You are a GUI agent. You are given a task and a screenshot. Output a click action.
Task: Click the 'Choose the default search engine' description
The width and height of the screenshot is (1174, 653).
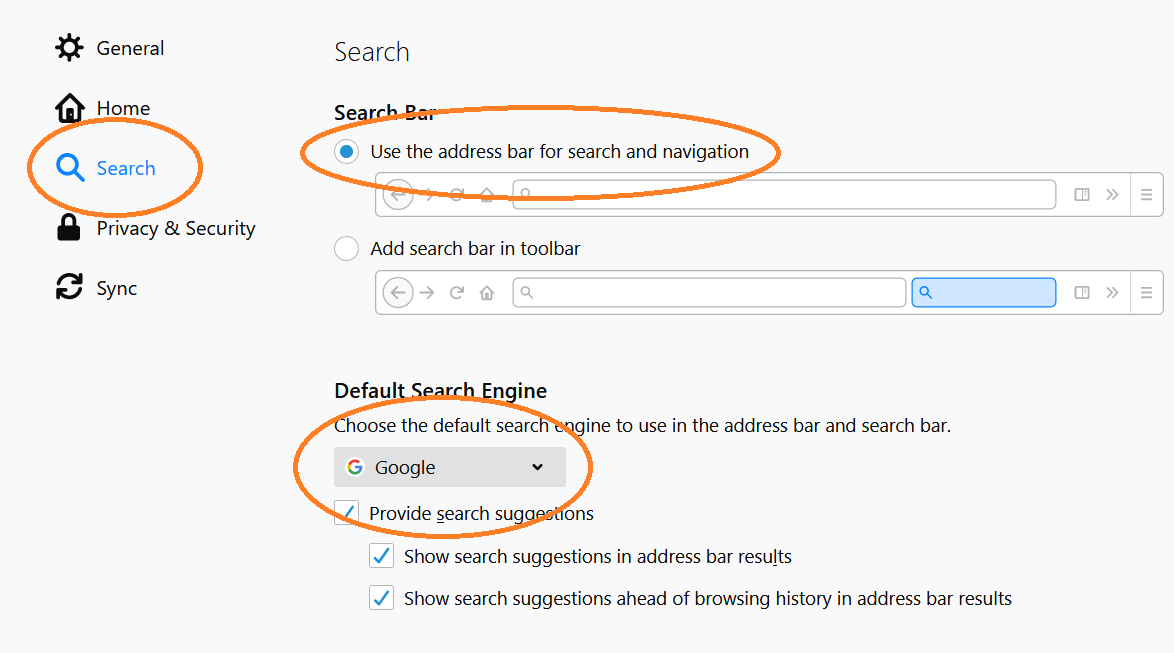642,425
